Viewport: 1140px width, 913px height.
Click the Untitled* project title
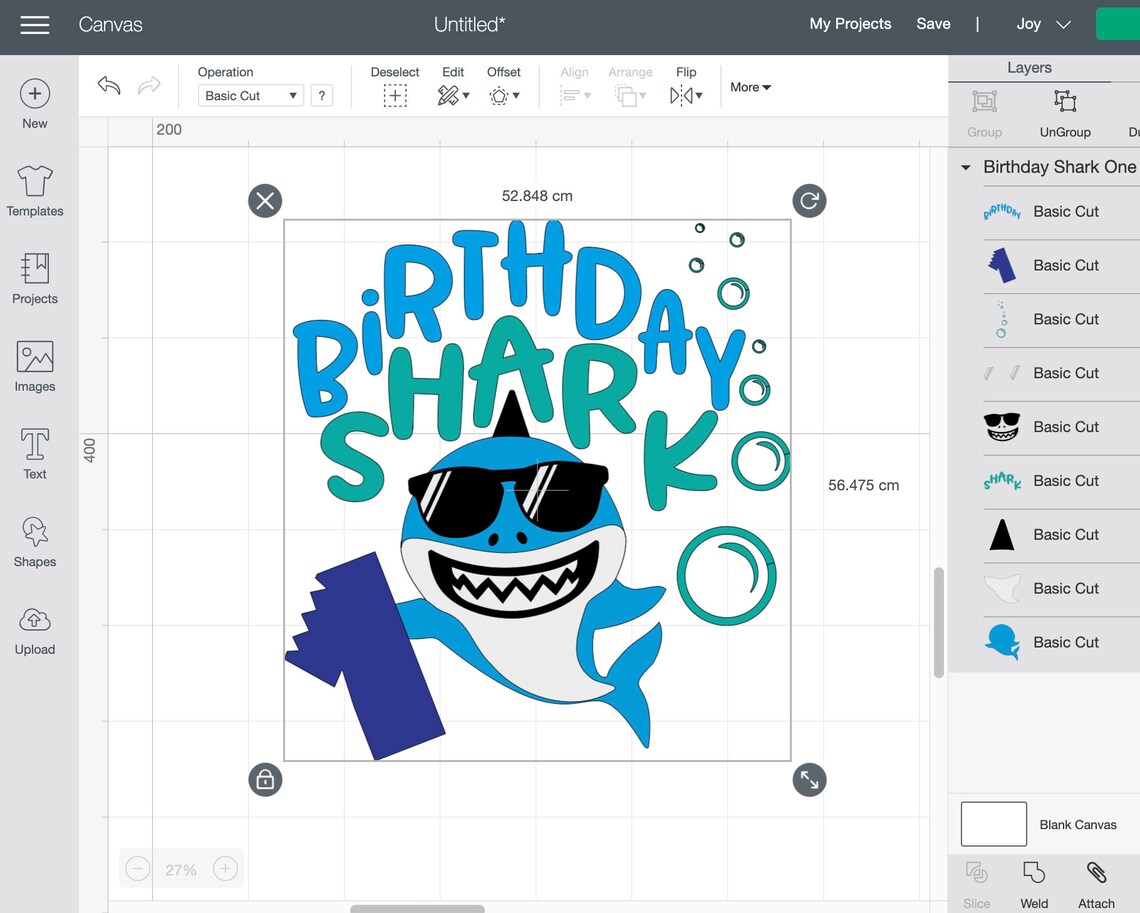(x=469, y=25)
